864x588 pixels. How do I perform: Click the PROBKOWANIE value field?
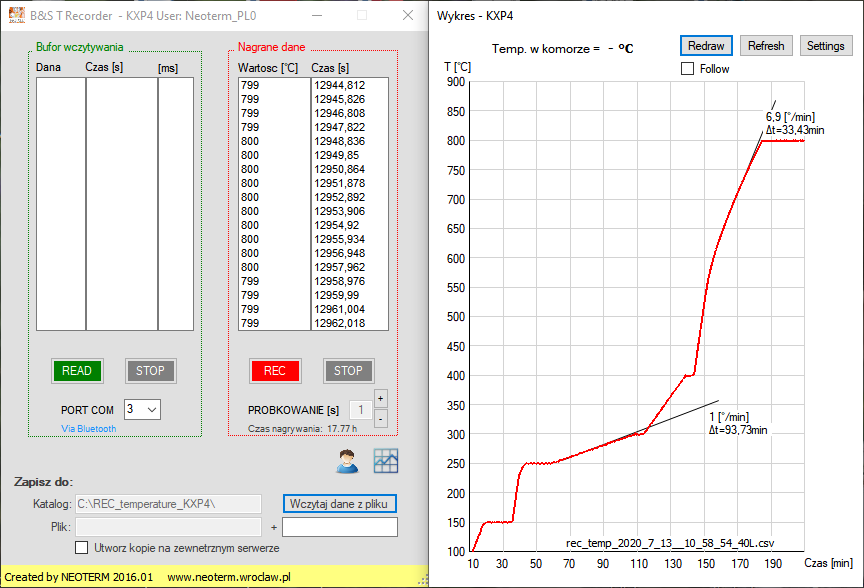click(x=361, y=409)
